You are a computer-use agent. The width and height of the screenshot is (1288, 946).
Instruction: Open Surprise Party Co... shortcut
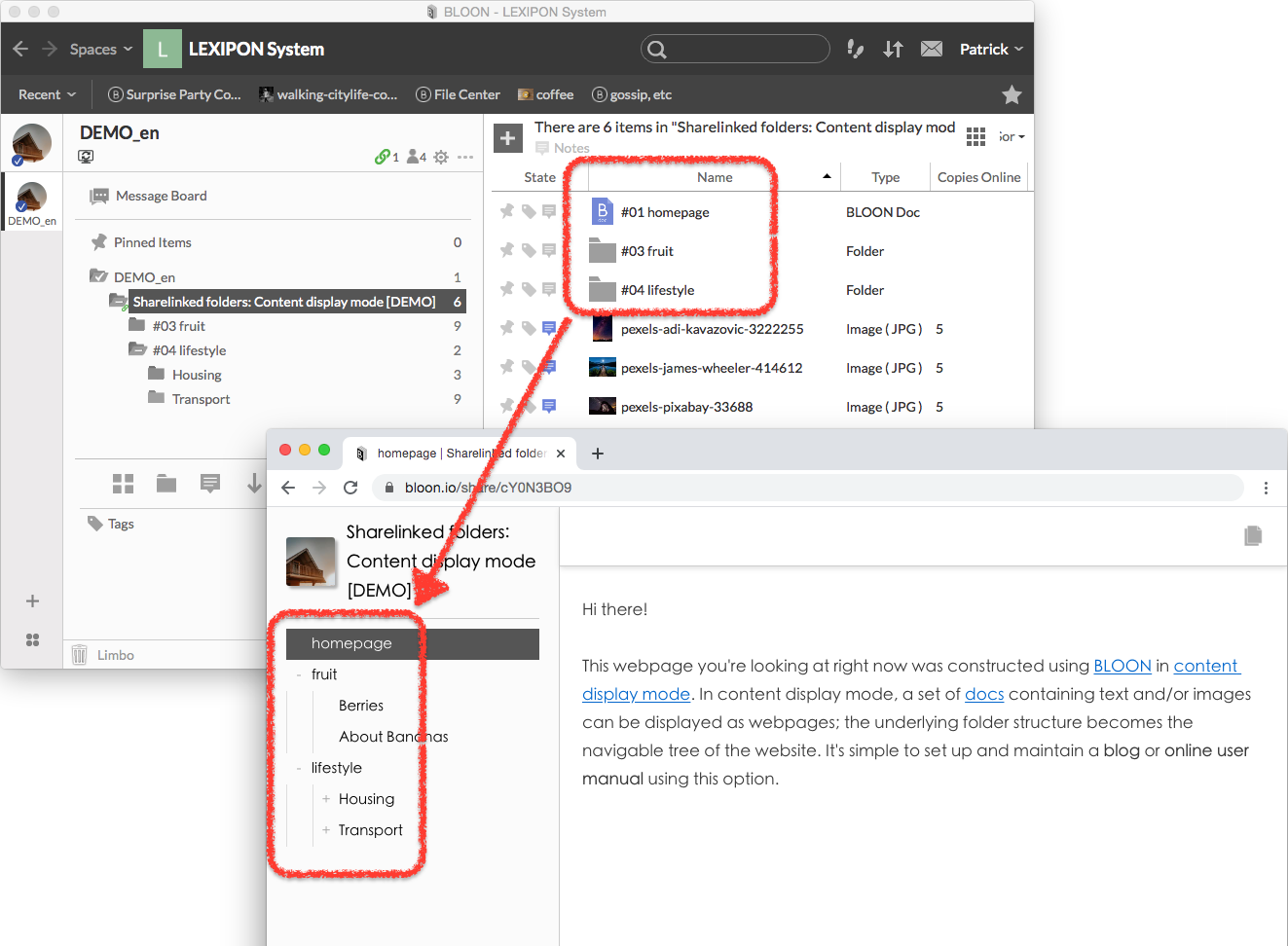coord(174,94)
